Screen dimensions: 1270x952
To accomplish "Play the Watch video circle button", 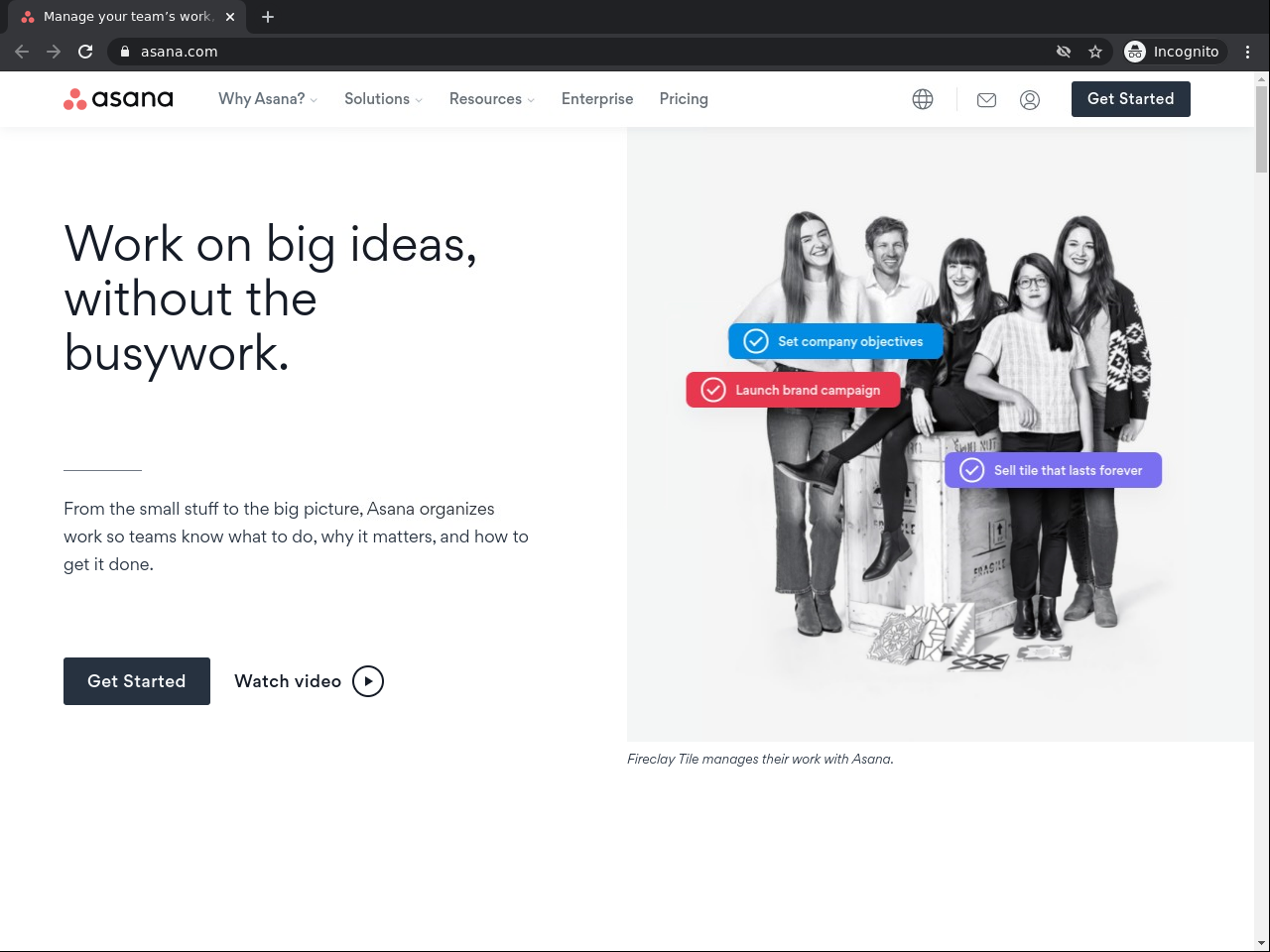I will tap(368, 681).
